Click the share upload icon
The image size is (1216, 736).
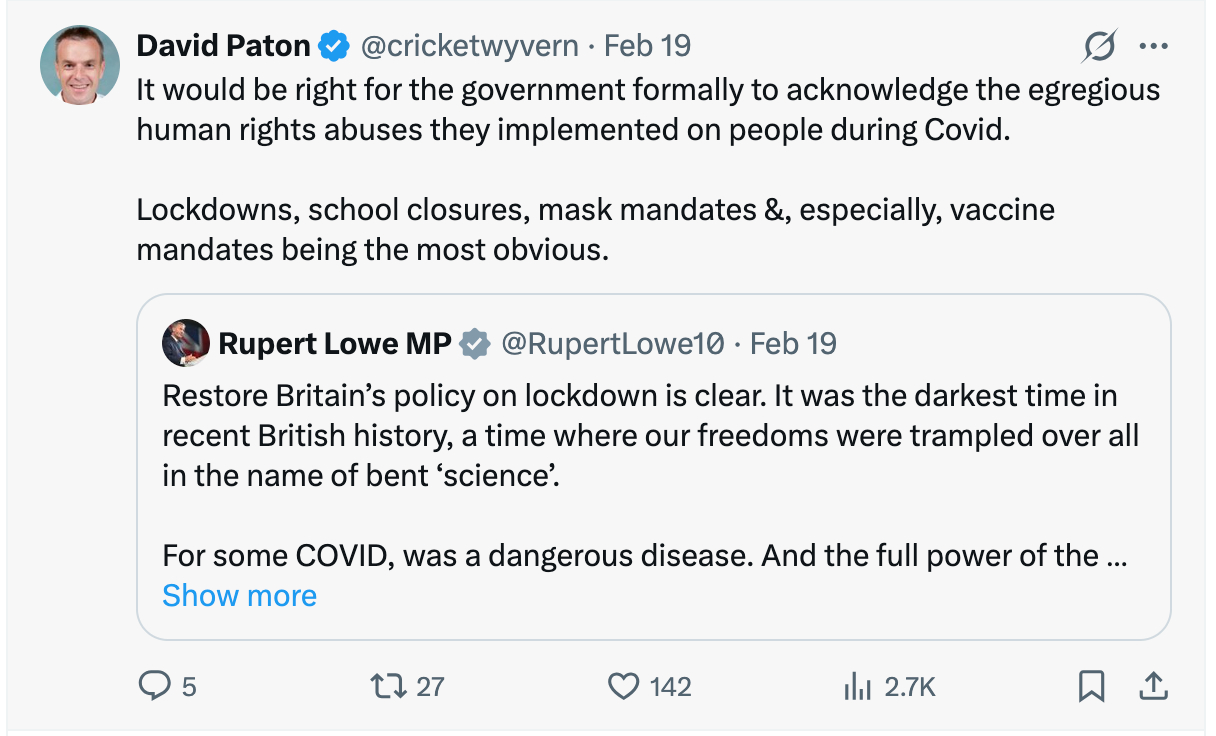[x=1152, y=686]
